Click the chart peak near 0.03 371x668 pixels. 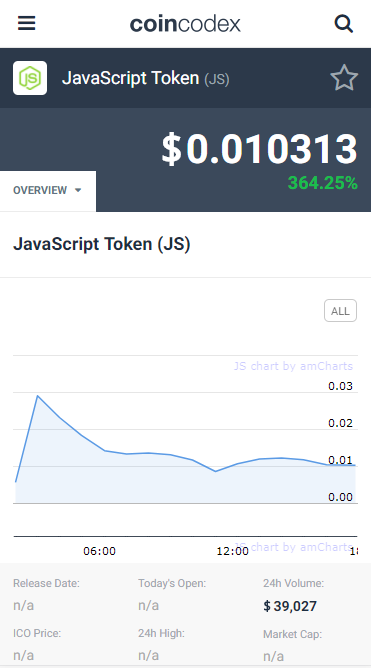pos(37,396)
